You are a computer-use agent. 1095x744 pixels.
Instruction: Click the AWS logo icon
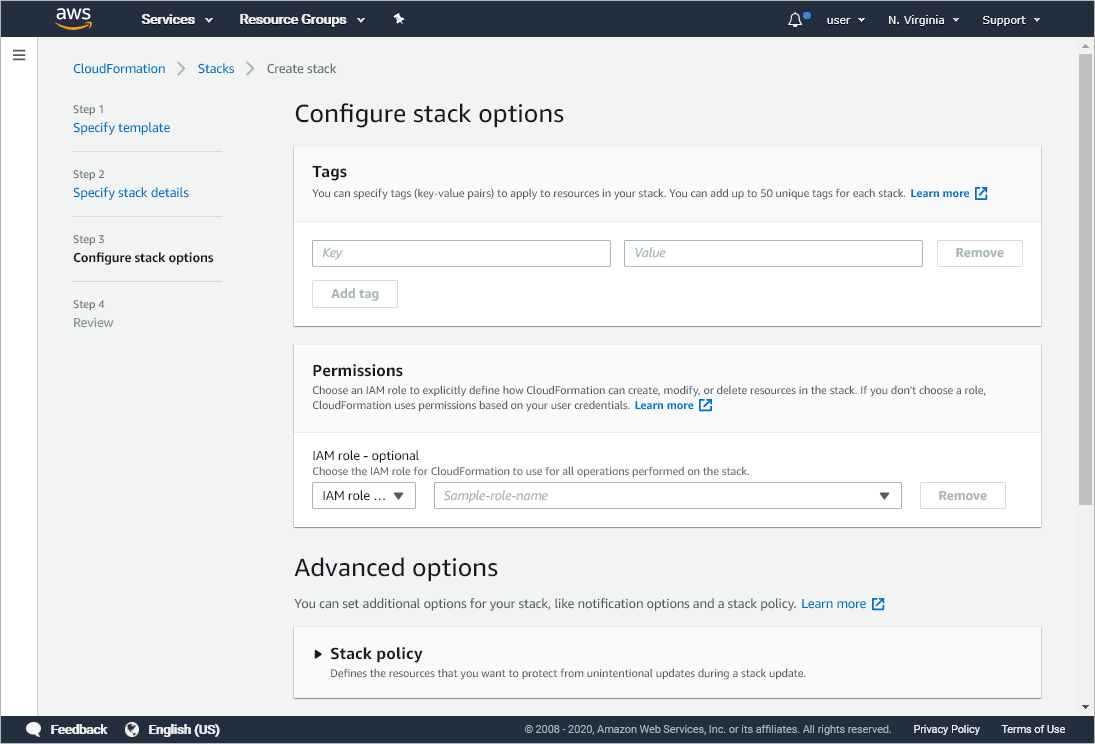click(x=74, y=19)
